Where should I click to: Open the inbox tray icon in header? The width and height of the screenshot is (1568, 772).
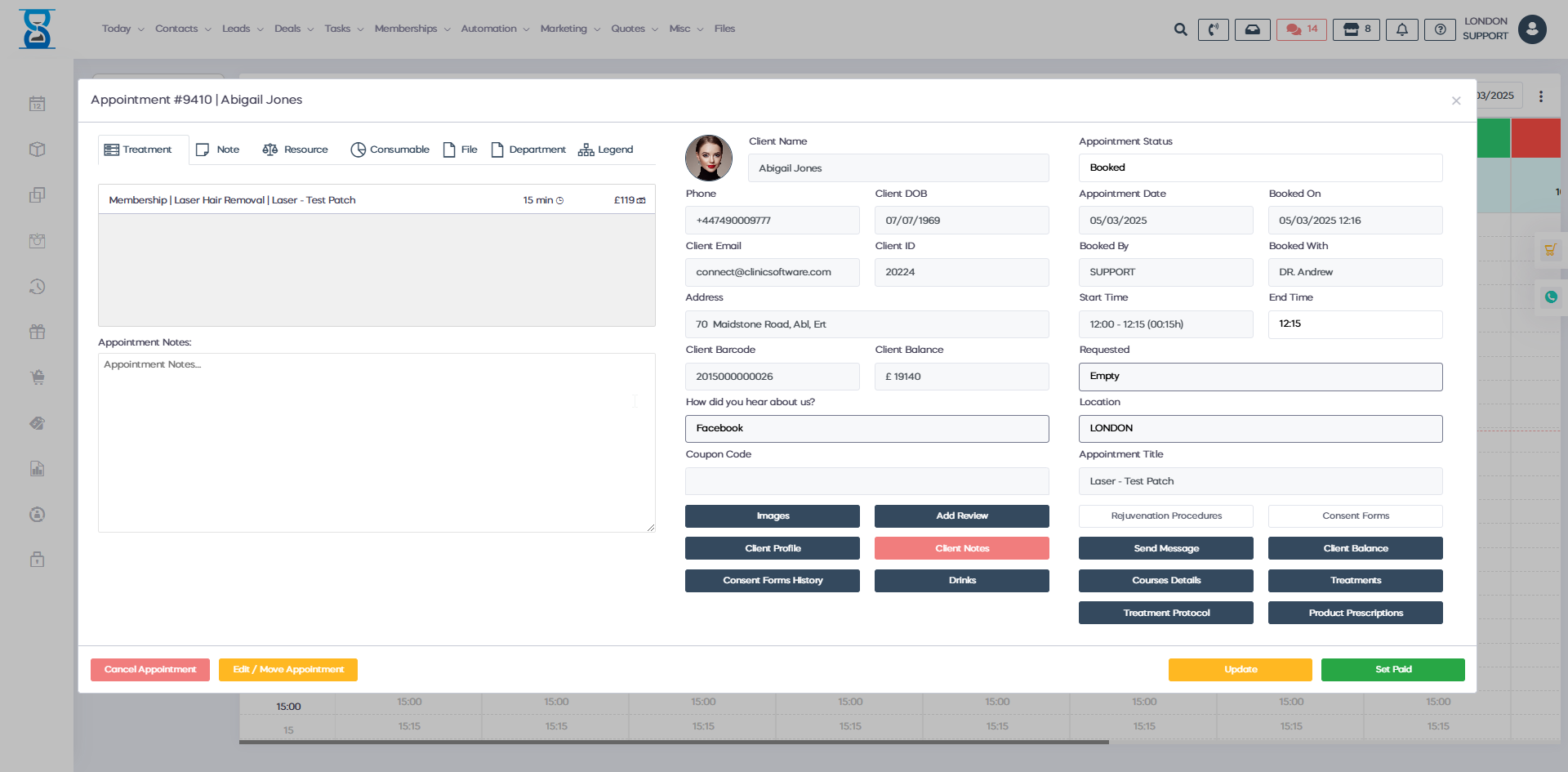click(x=1252, y=29)
